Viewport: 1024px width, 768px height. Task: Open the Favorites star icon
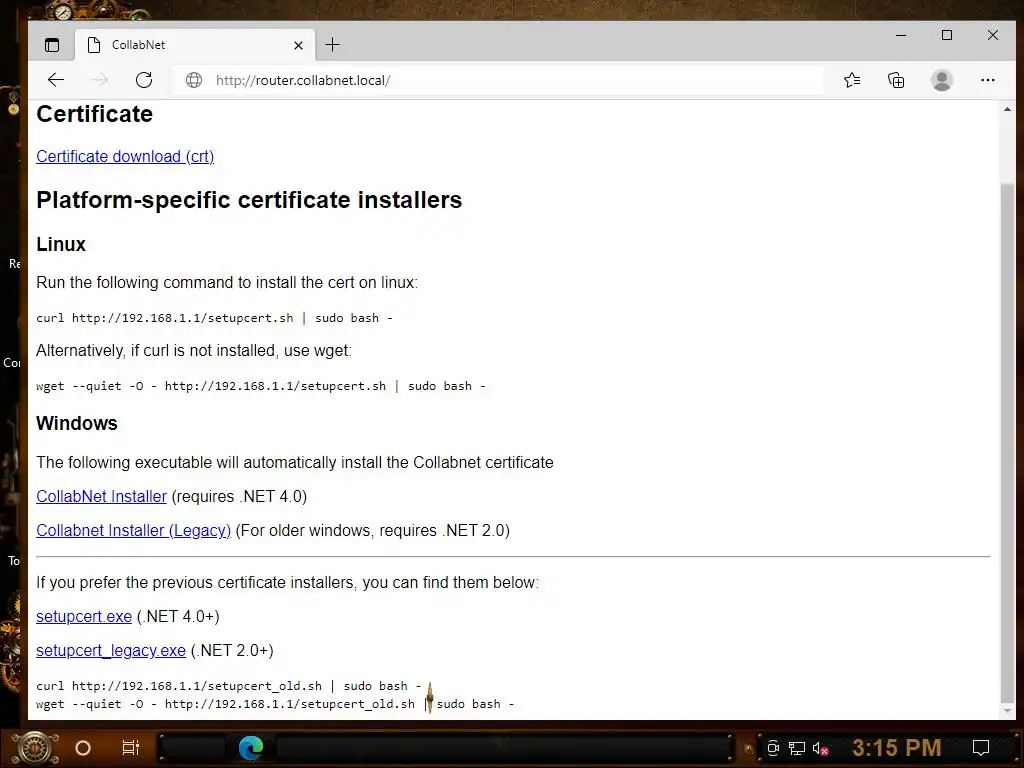point(852,80)
